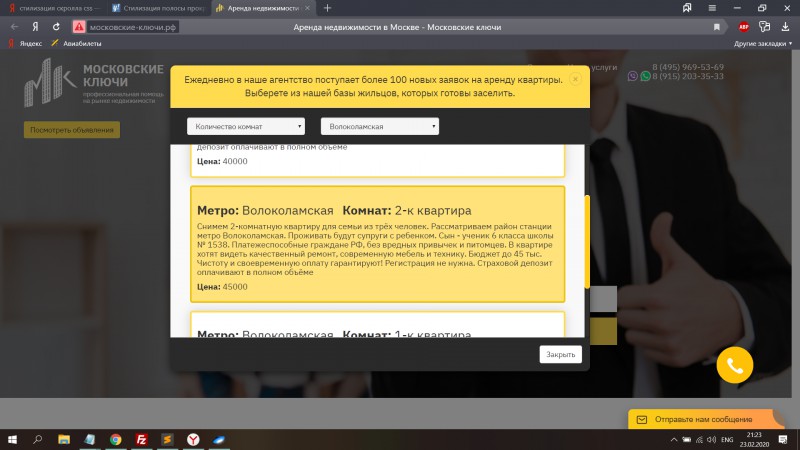This screenshot has width=800, height=450.
Task: Switch to tab 'Стилизация полосы прокрутки'
Action: [159, 8]
